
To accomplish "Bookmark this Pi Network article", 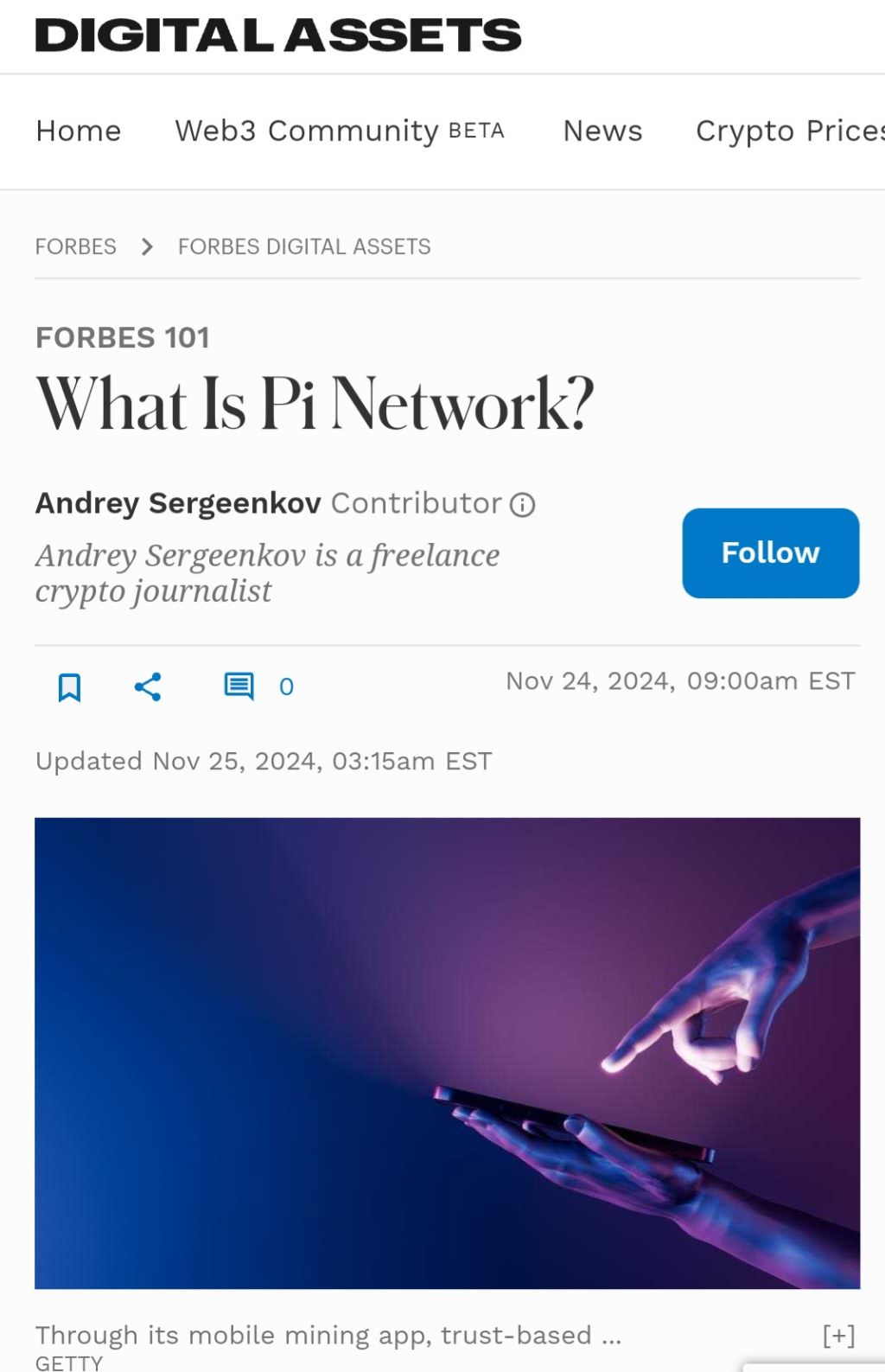I will pyautogui.click(x=69, y=687).
